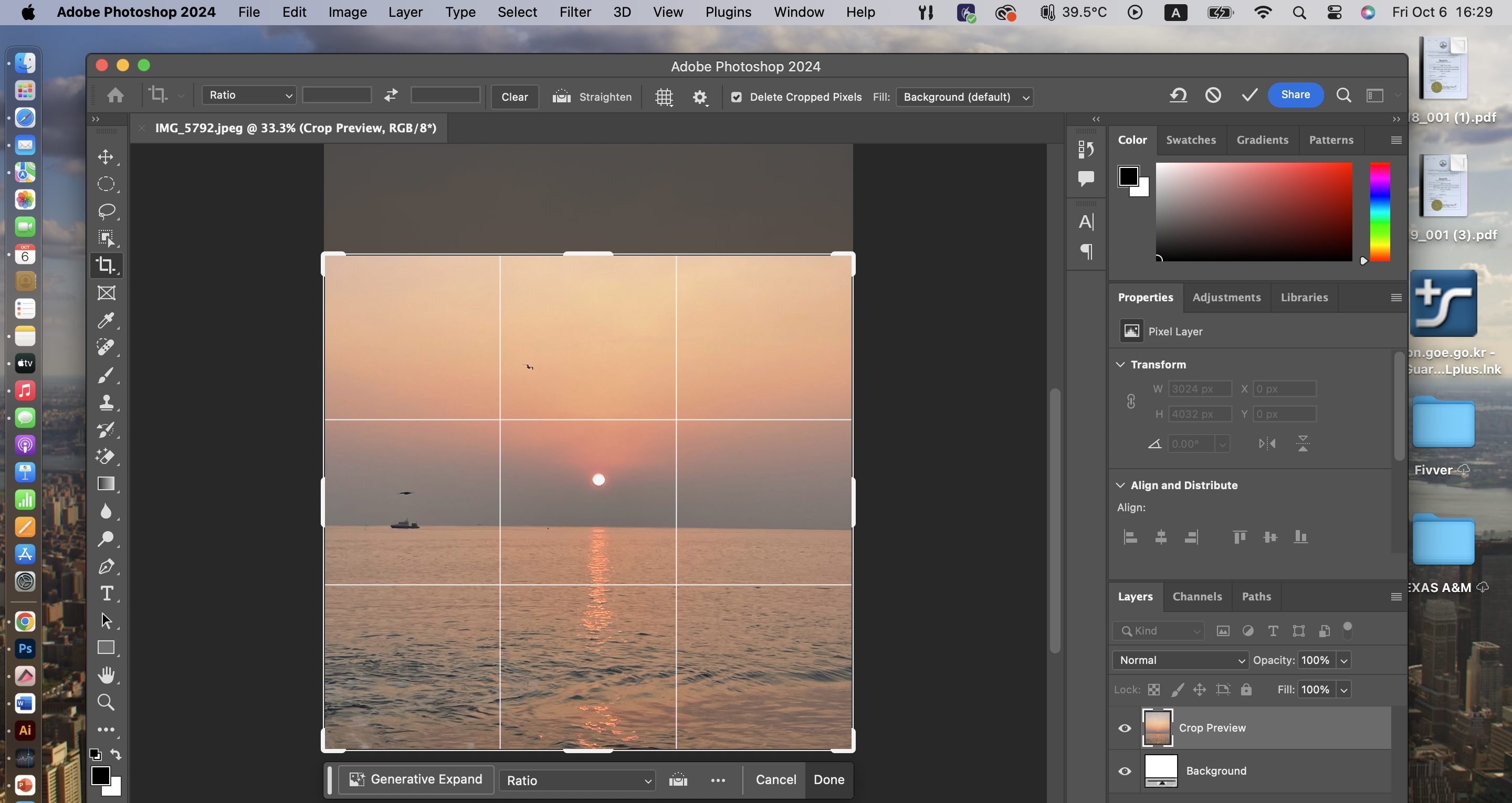This screenshot has width=1512, height=803.
Task: Hide the Crop Preview layer
Action: [x=1125, y=728]
